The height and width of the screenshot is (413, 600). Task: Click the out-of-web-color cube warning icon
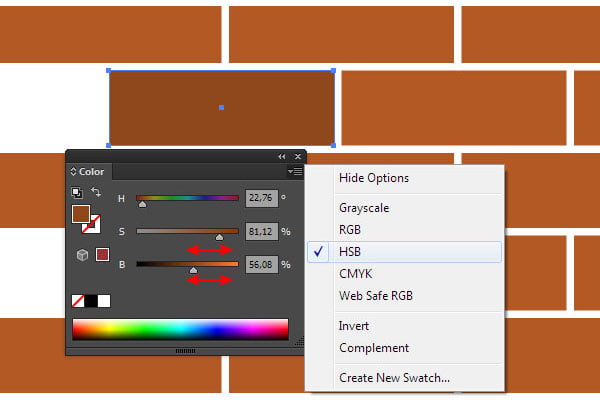coord(82,255)
